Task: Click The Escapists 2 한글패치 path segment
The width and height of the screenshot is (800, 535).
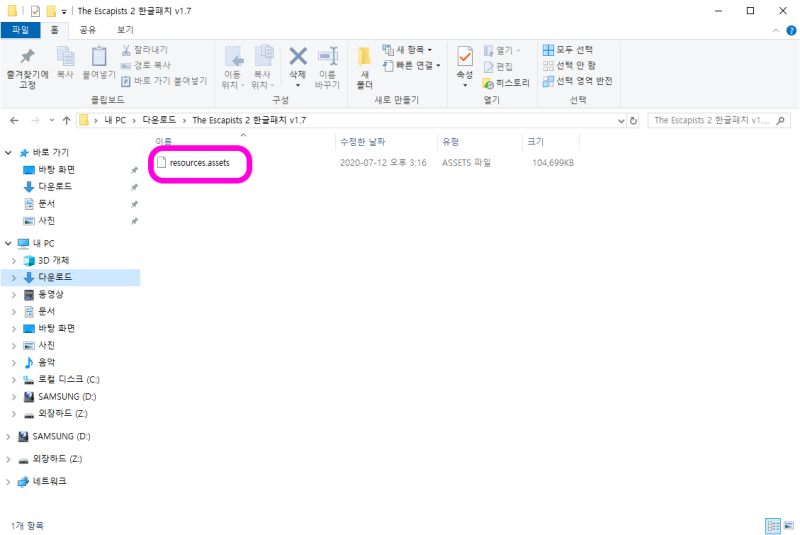Action: [249, 120]
